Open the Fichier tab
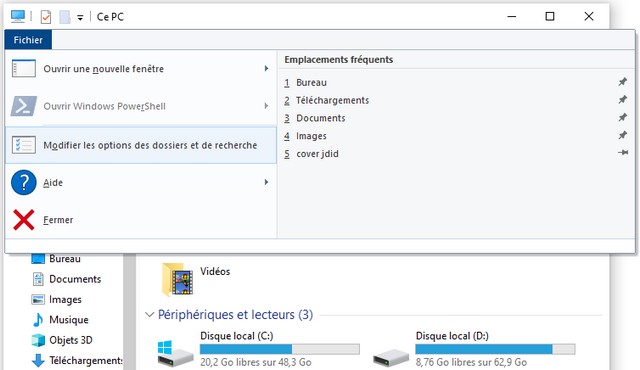This screenshot has width=640, height=370. pos(28,40)
